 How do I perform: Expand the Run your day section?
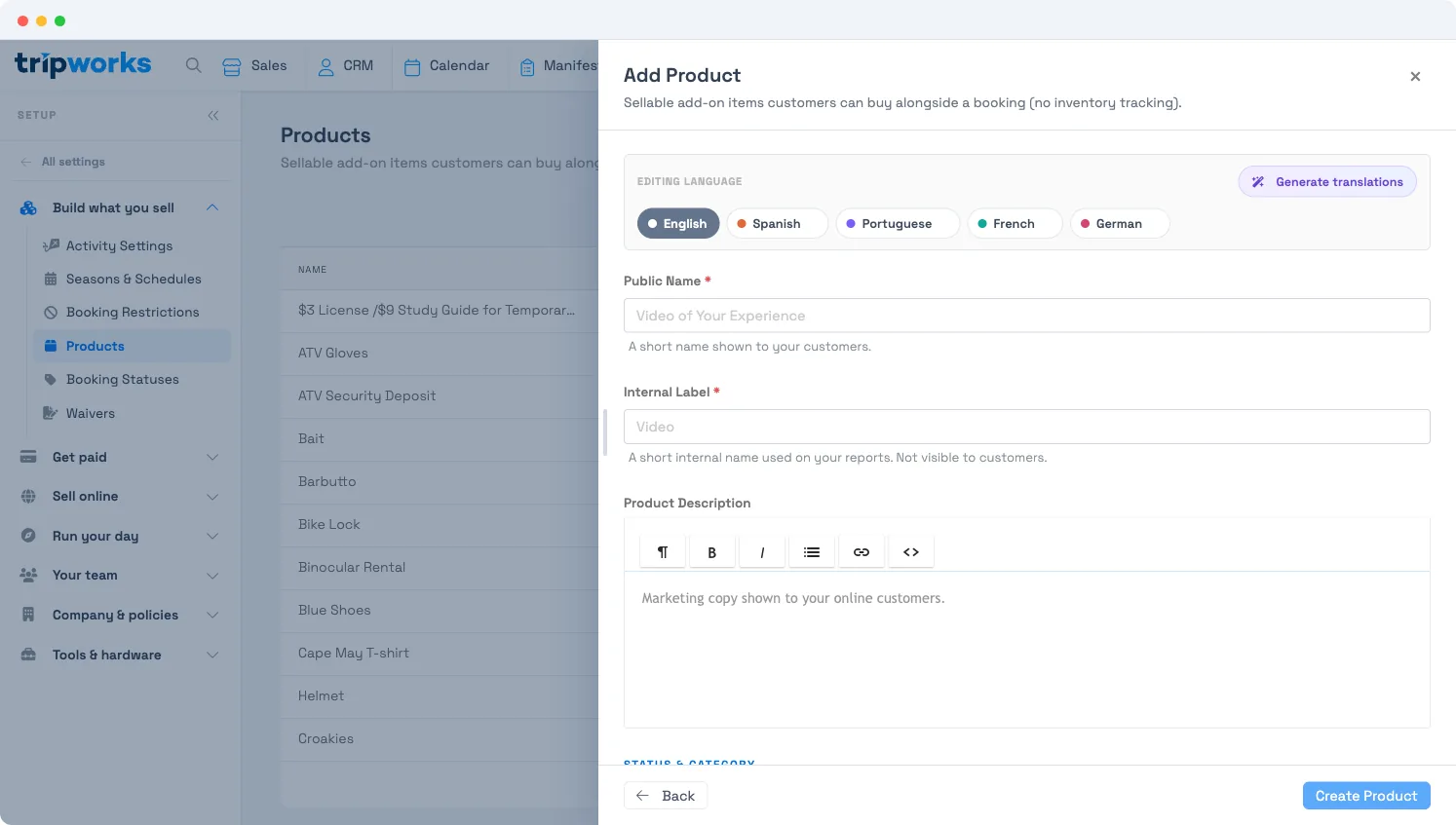[x=120, y=536]
